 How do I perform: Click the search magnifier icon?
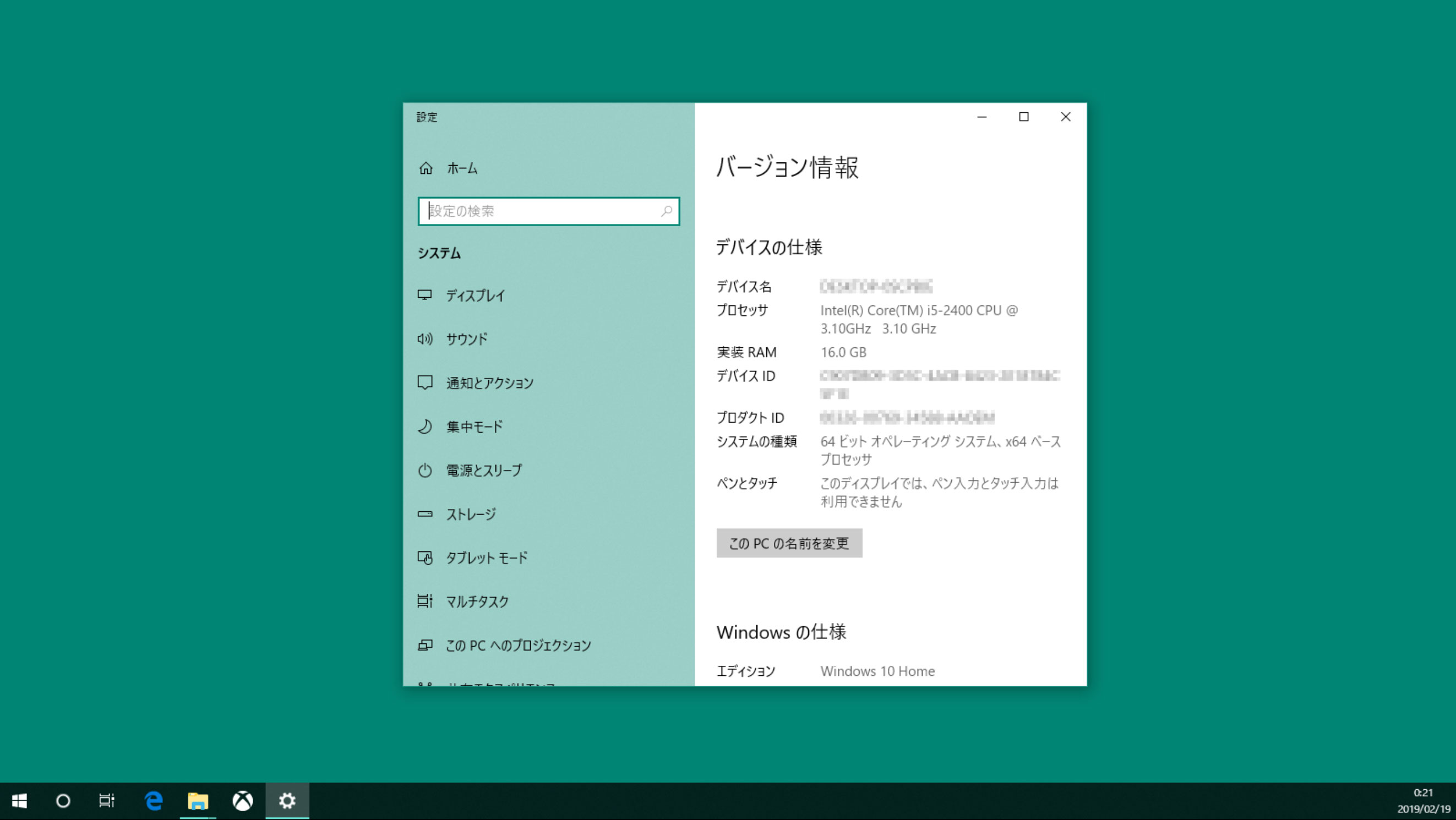[667, 211]
